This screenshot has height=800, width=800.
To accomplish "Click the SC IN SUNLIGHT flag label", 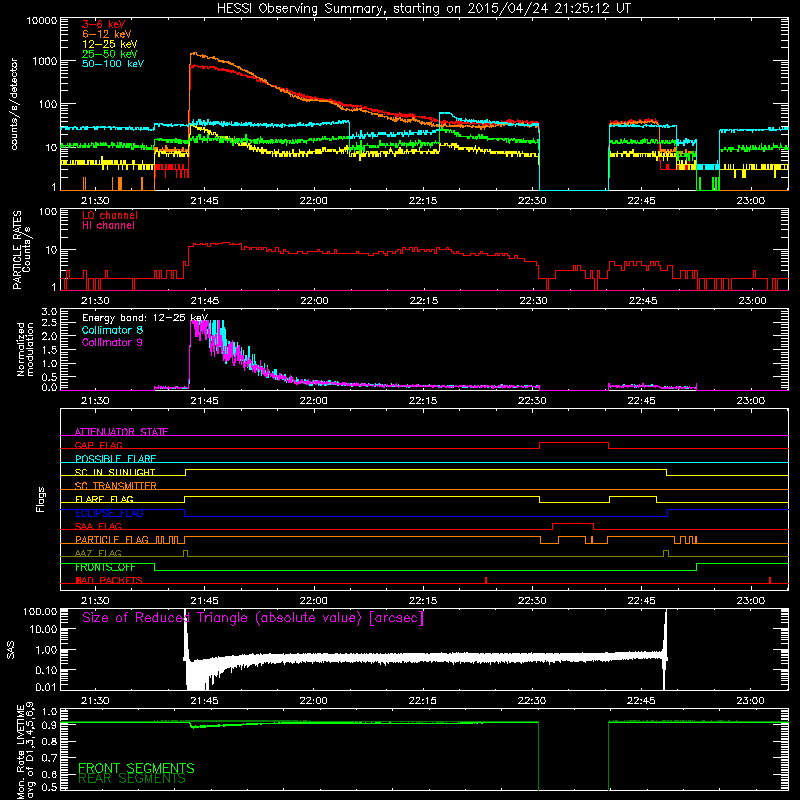I will click(115, 472).
